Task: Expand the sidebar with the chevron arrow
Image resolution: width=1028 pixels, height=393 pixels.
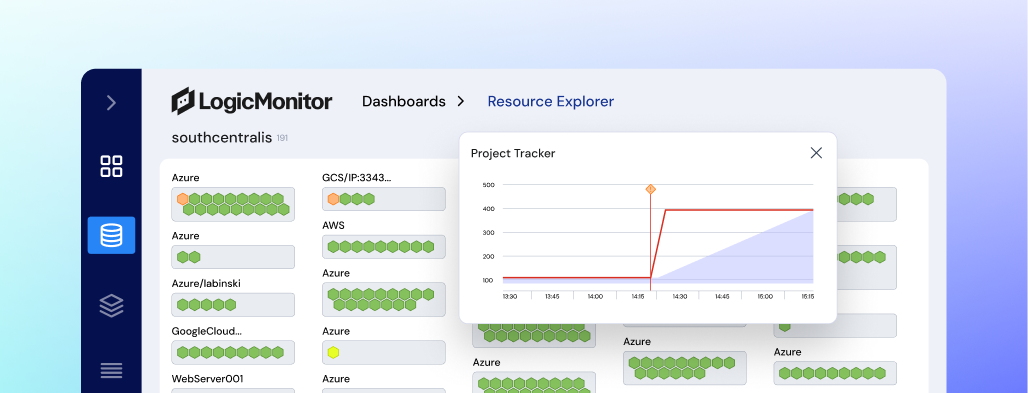Action: [111, 102]
